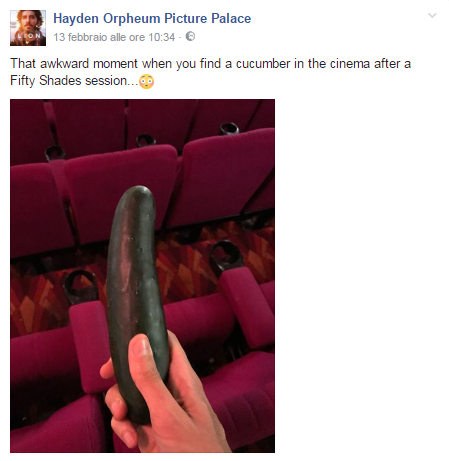Open the posted cinema seats photo
The width and height of the screenshot is (449, 461).
pyautogui.click(x=142, y=276)
